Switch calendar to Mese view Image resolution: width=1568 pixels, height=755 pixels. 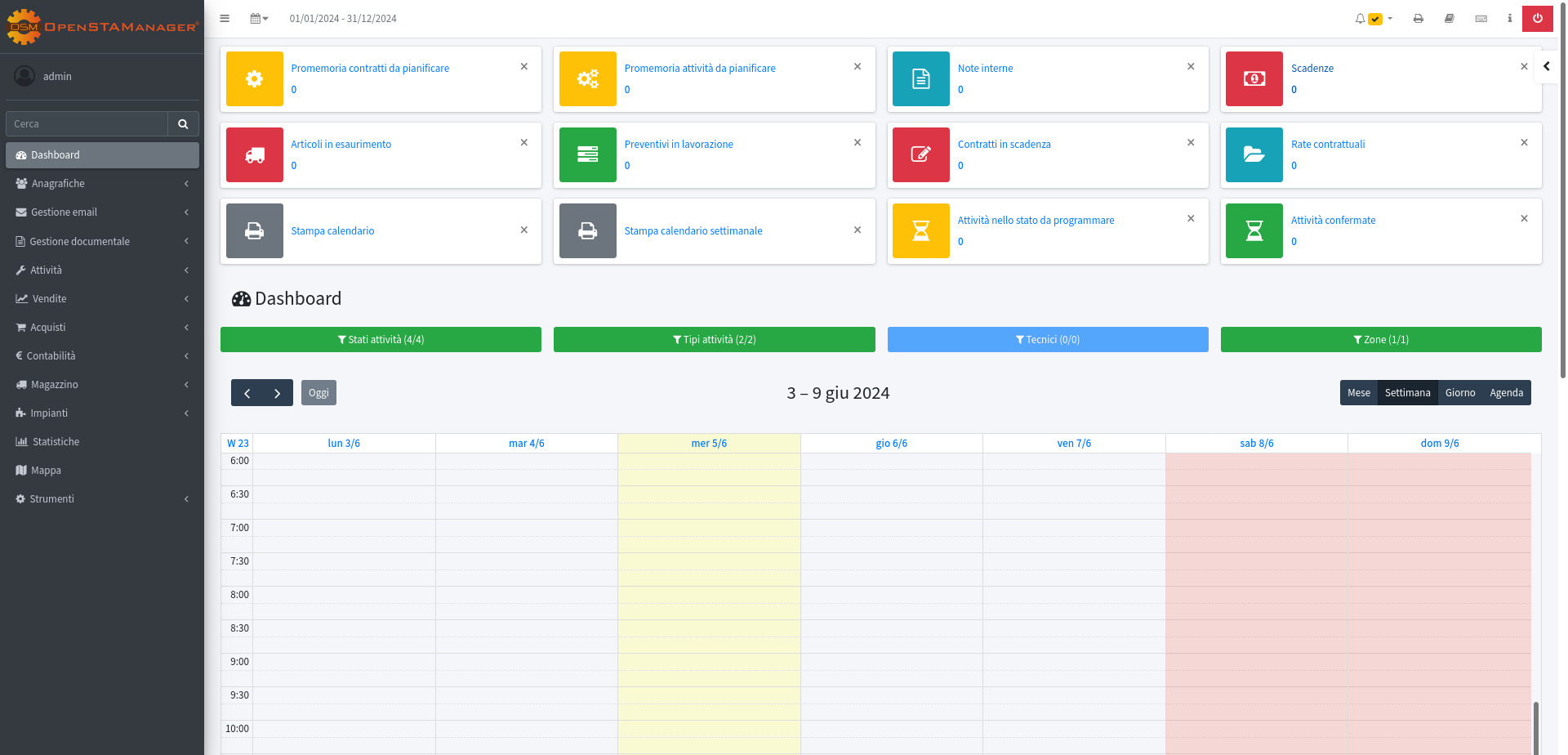pyautogui.click(x=1358, y=393)
